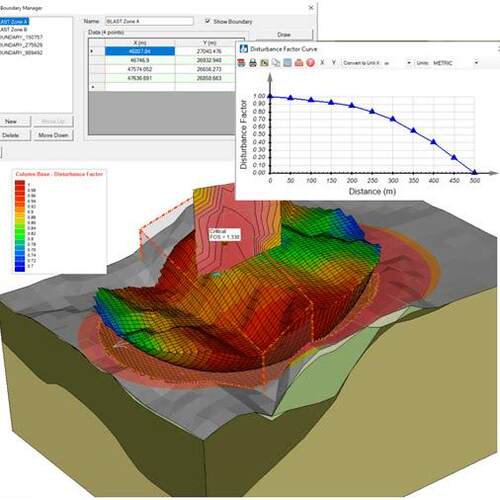
Task: Click the curve point at distance 350
Action: click(x=413, y=130)
